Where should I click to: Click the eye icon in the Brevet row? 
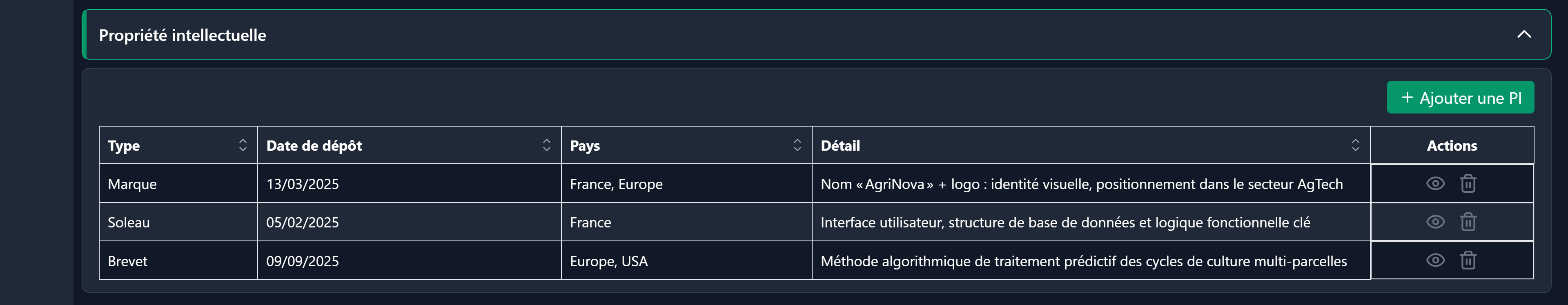(x=1435, y=260)
